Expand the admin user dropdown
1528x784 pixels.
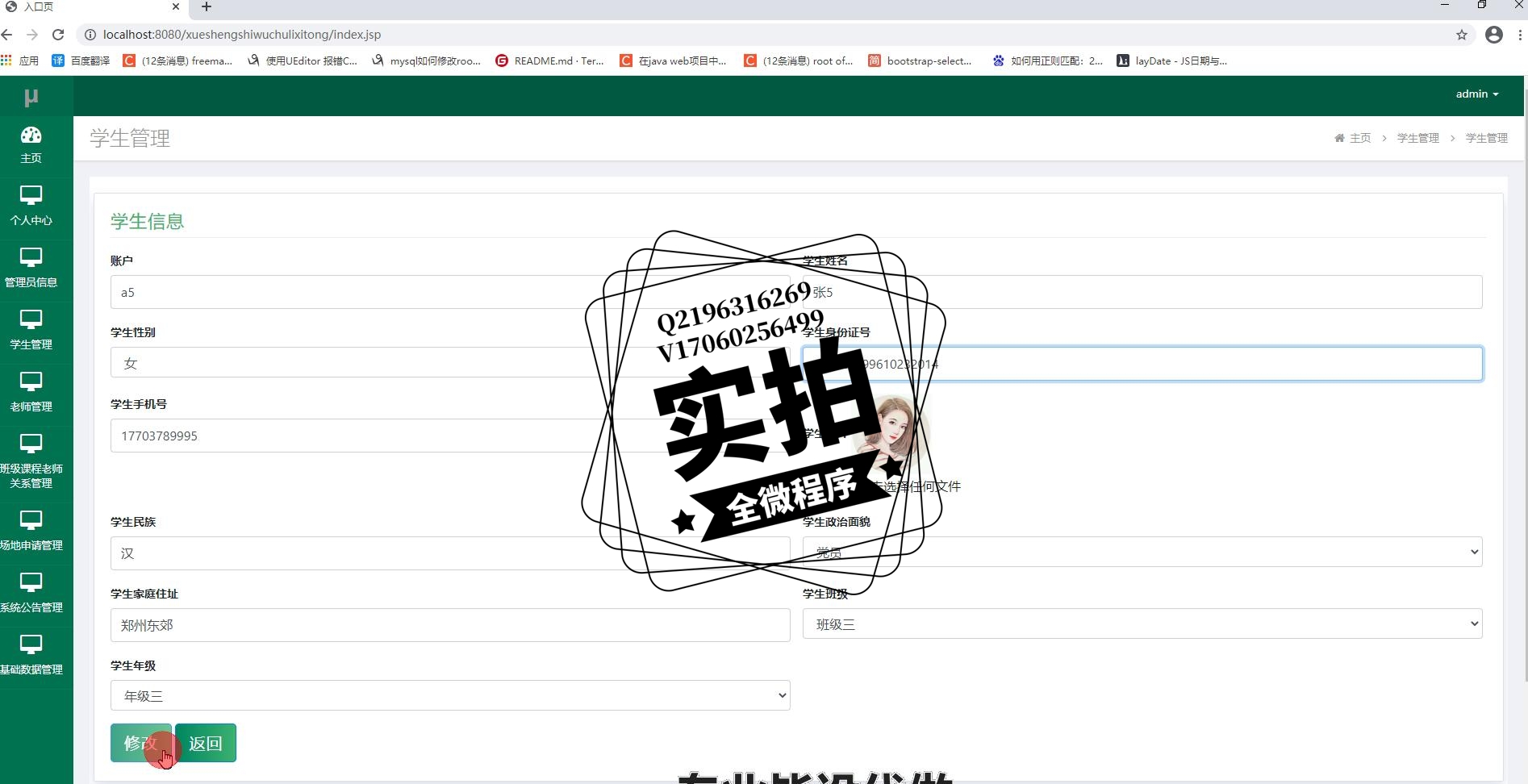1476,94
